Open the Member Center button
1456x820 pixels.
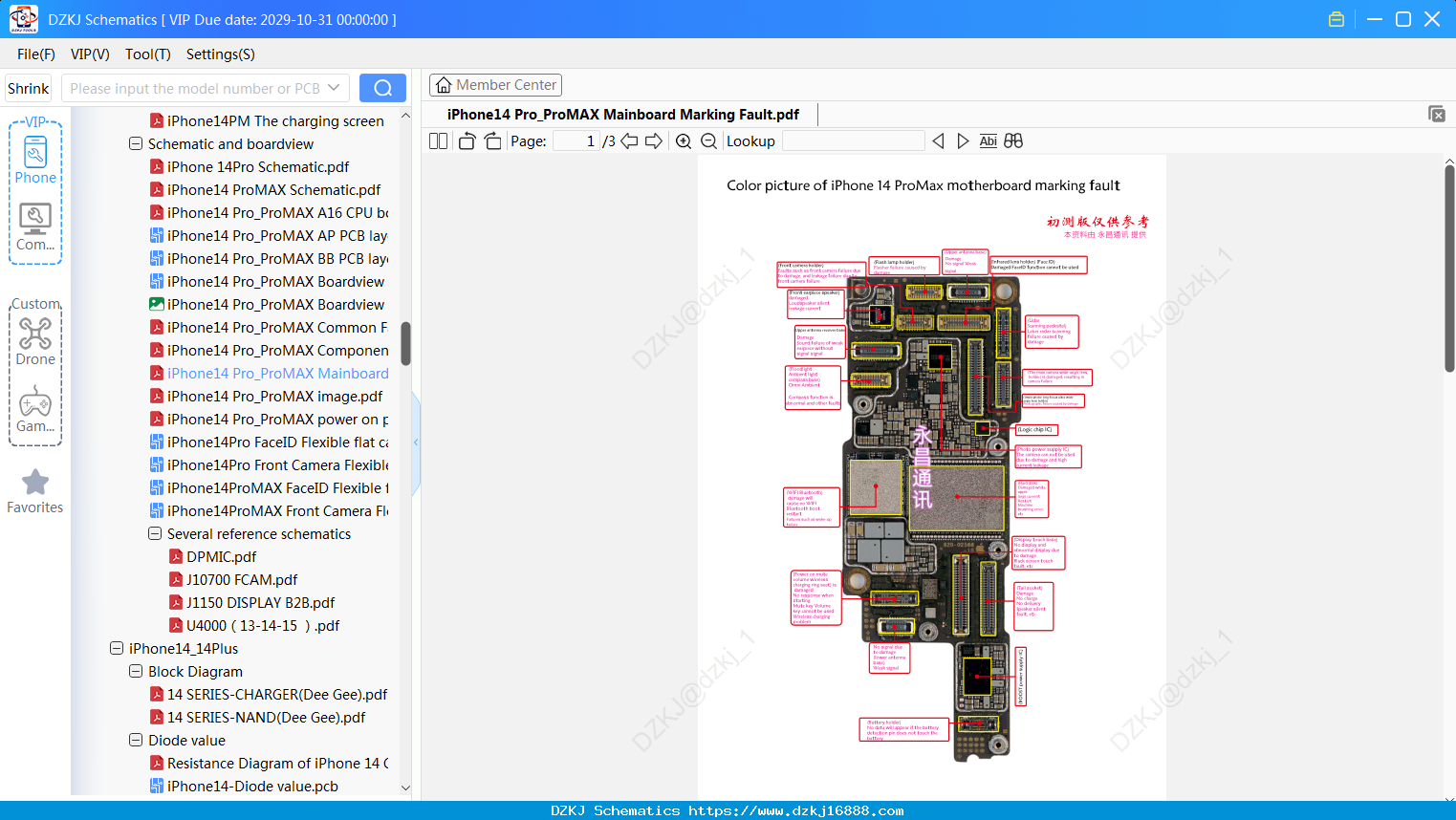coord(495,85)
